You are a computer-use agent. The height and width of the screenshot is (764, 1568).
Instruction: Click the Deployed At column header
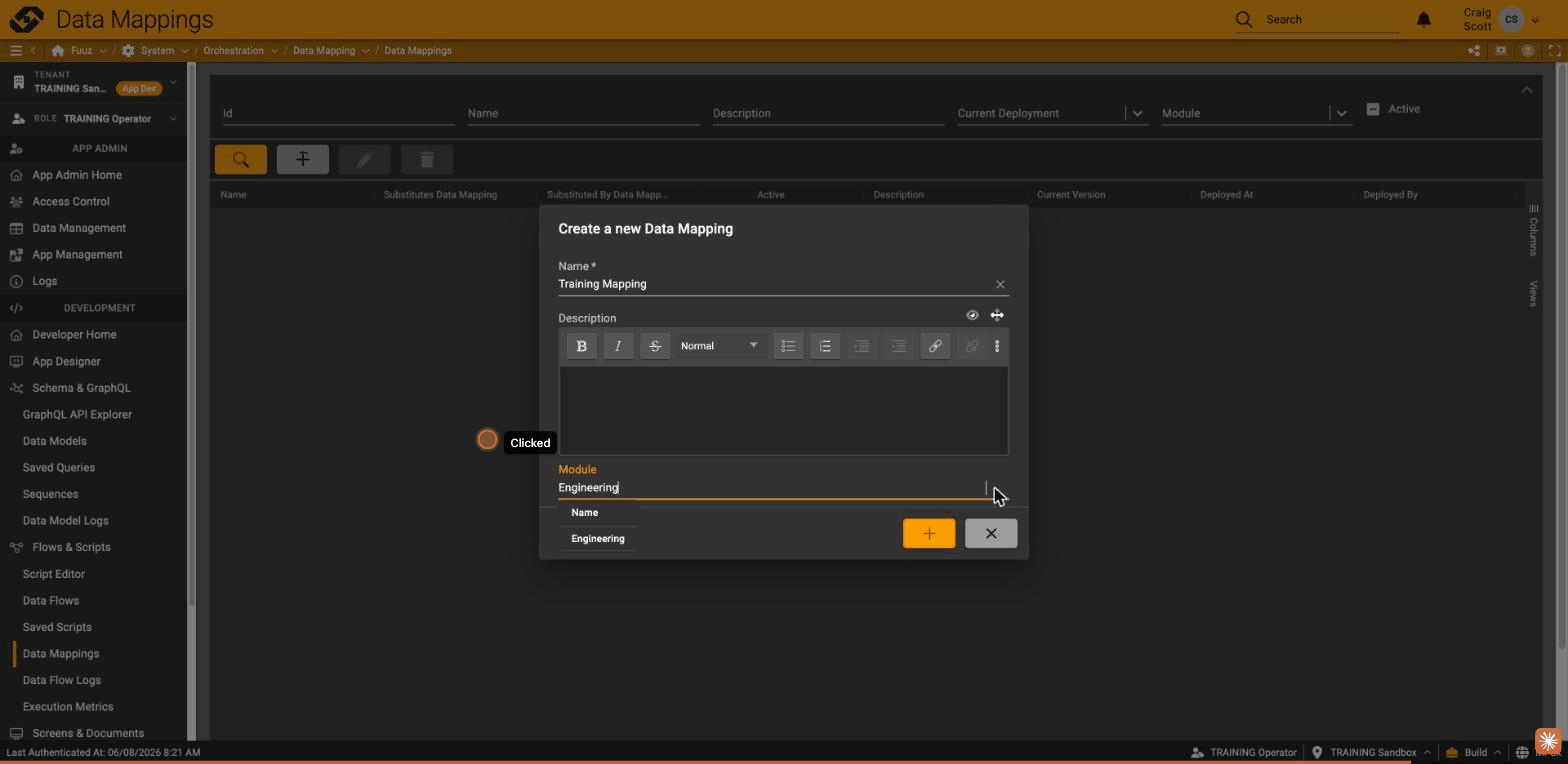[1226, 194]
